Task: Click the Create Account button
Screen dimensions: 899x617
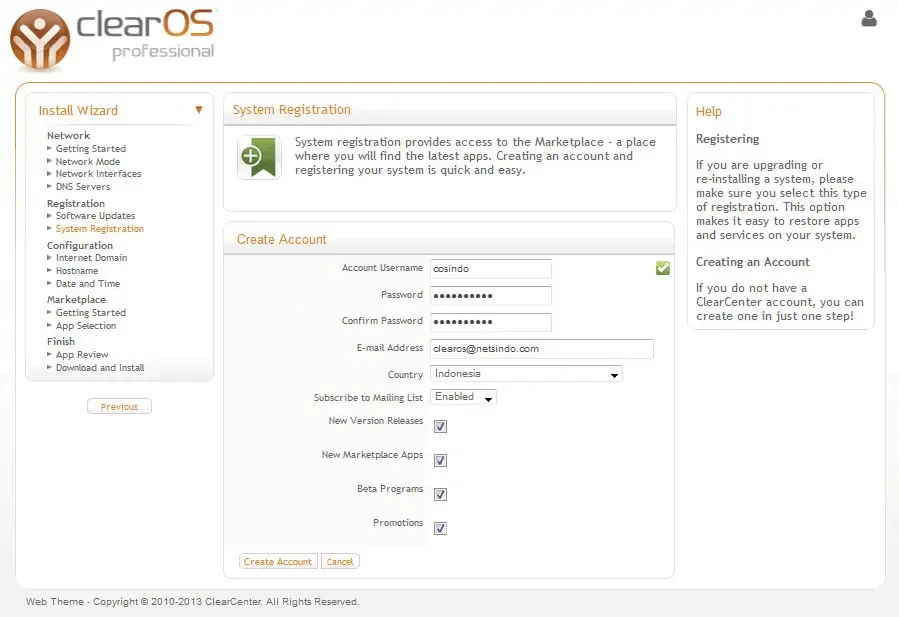Action: click(x=278, y=562)
